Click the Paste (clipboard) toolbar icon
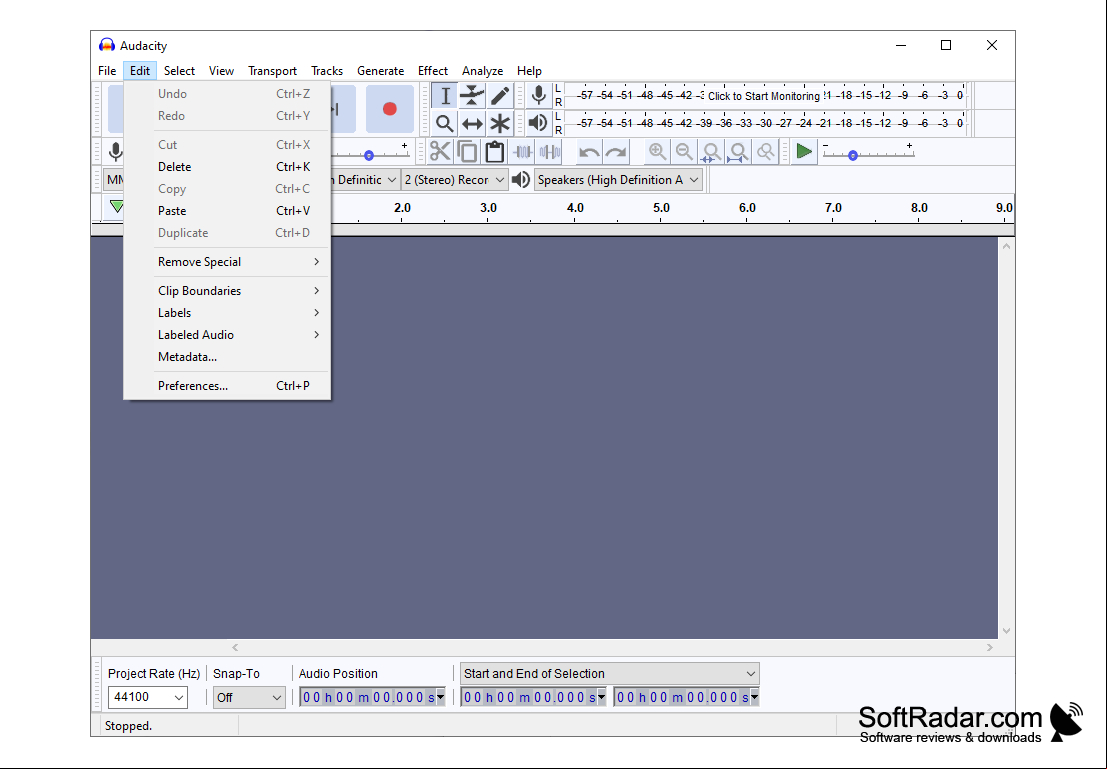The image size is (1107, 769). pos(495,152)
